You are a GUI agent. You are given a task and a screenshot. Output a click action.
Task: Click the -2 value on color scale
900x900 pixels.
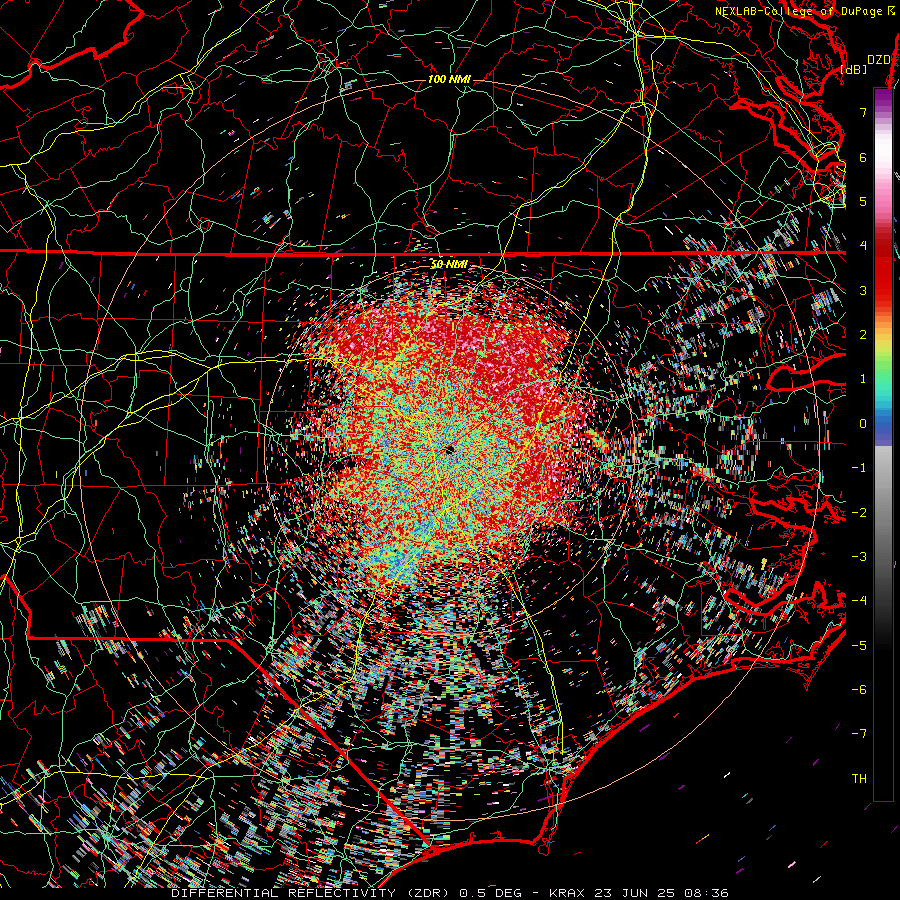pos(859,512)
